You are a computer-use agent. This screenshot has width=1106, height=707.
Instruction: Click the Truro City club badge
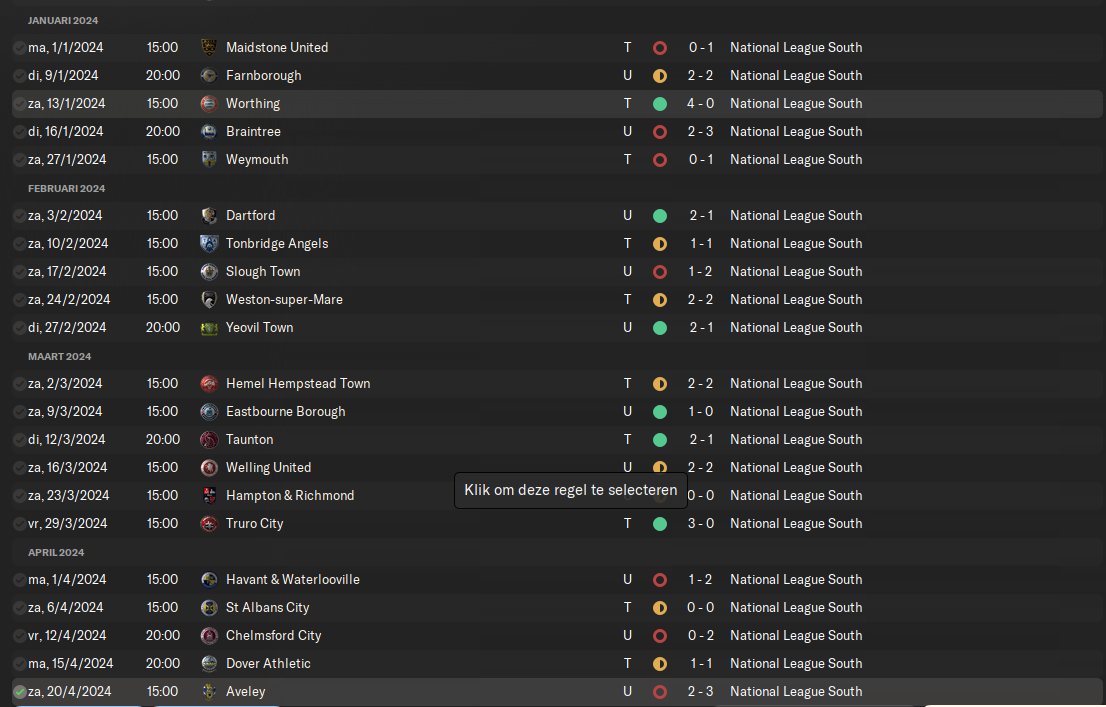209,524
